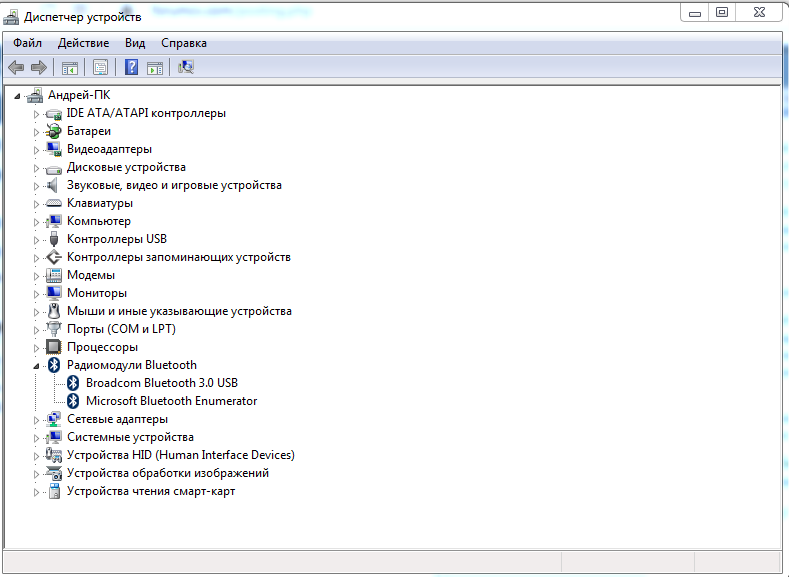Expand the Сетевые адаптеры category
This screenshot has width=789, height=577.
point(37,419)
